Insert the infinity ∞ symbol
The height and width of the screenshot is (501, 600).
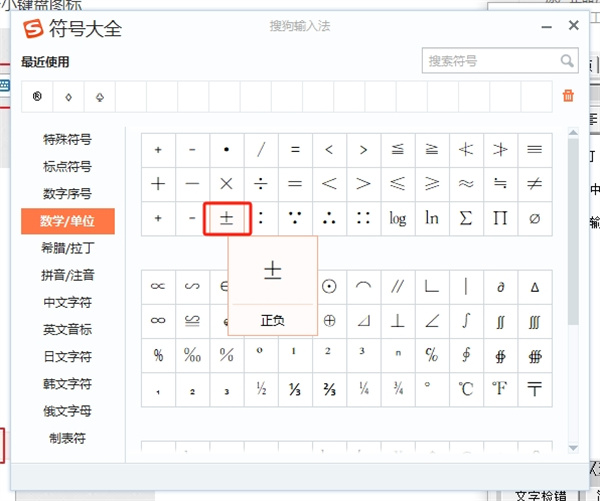[158, 320]
